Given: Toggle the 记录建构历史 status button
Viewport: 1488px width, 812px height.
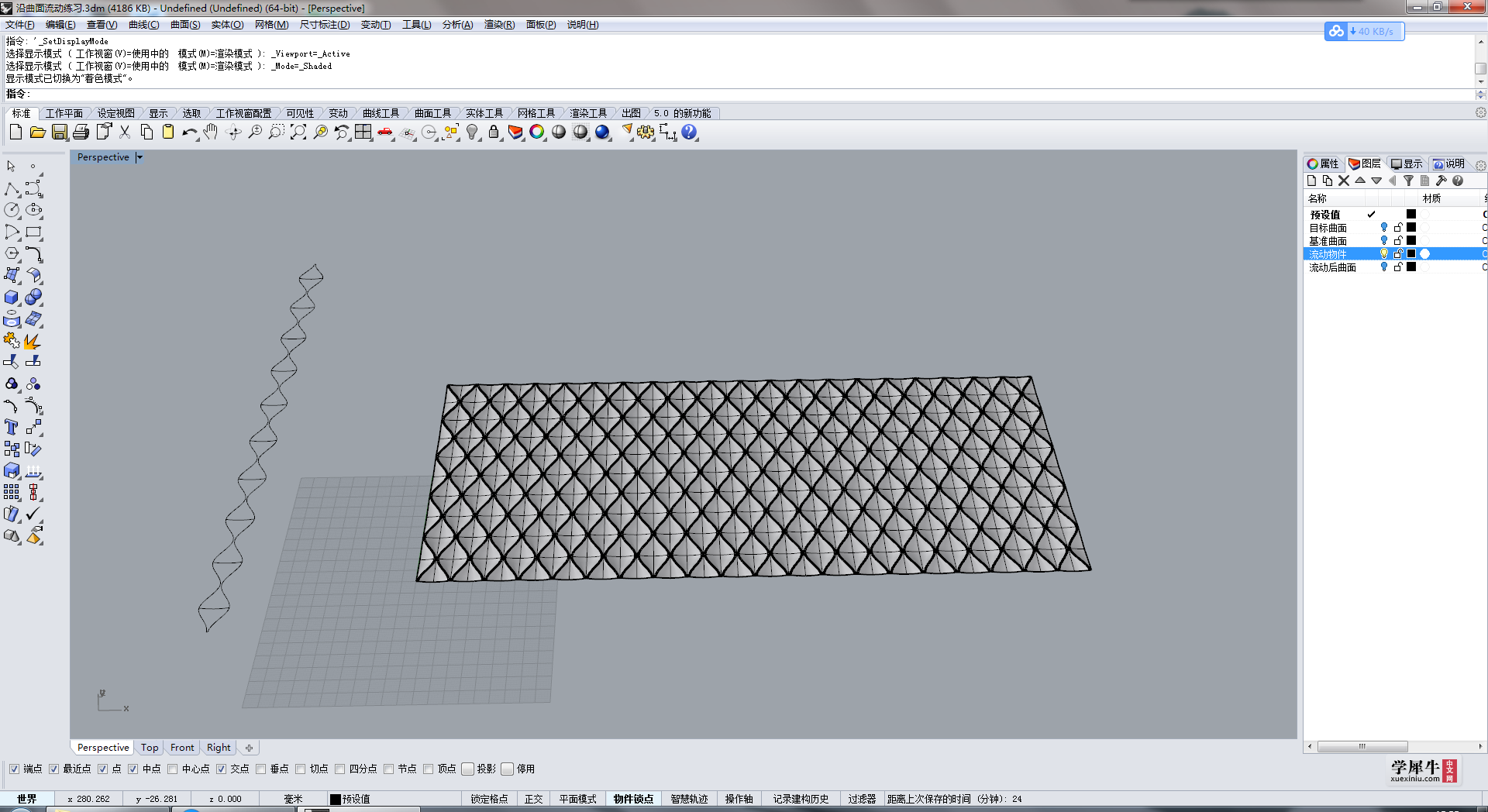Looking at the screenshot, I should pyautogui.click(x=801, y=799).
